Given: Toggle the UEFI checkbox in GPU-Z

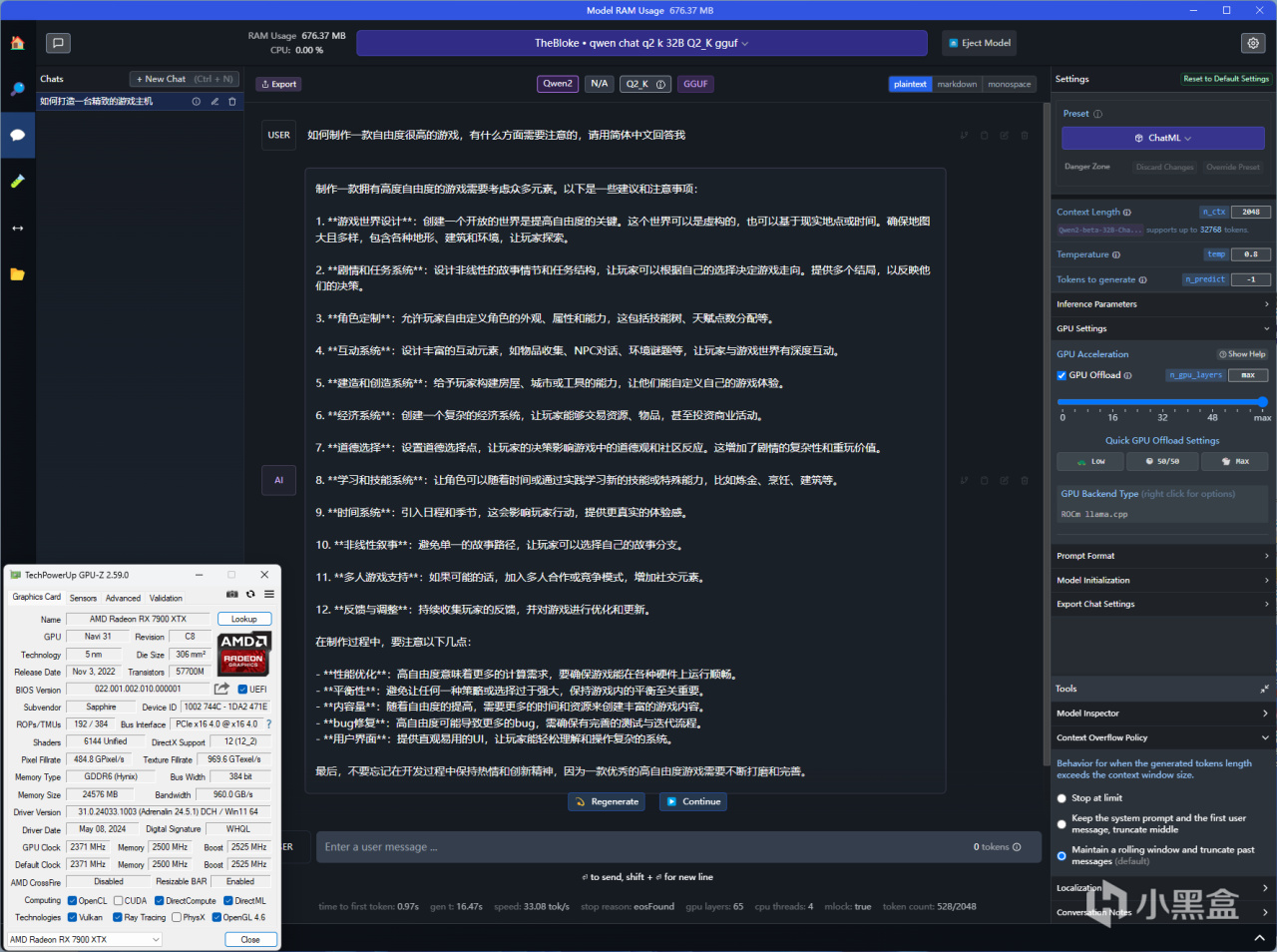Looking at the screenshot, I should pos(242,690).
